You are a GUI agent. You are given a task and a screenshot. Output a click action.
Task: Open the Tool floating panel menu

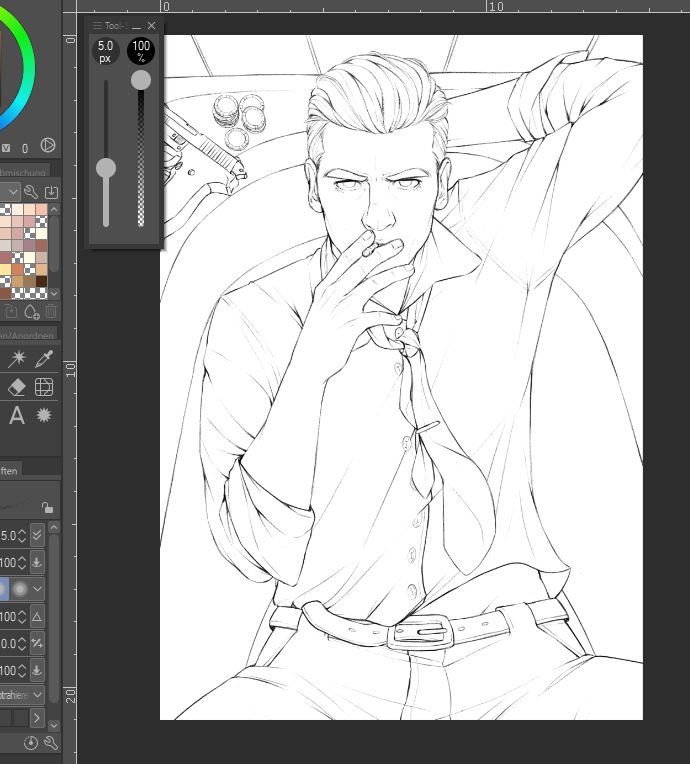(97, 25)
